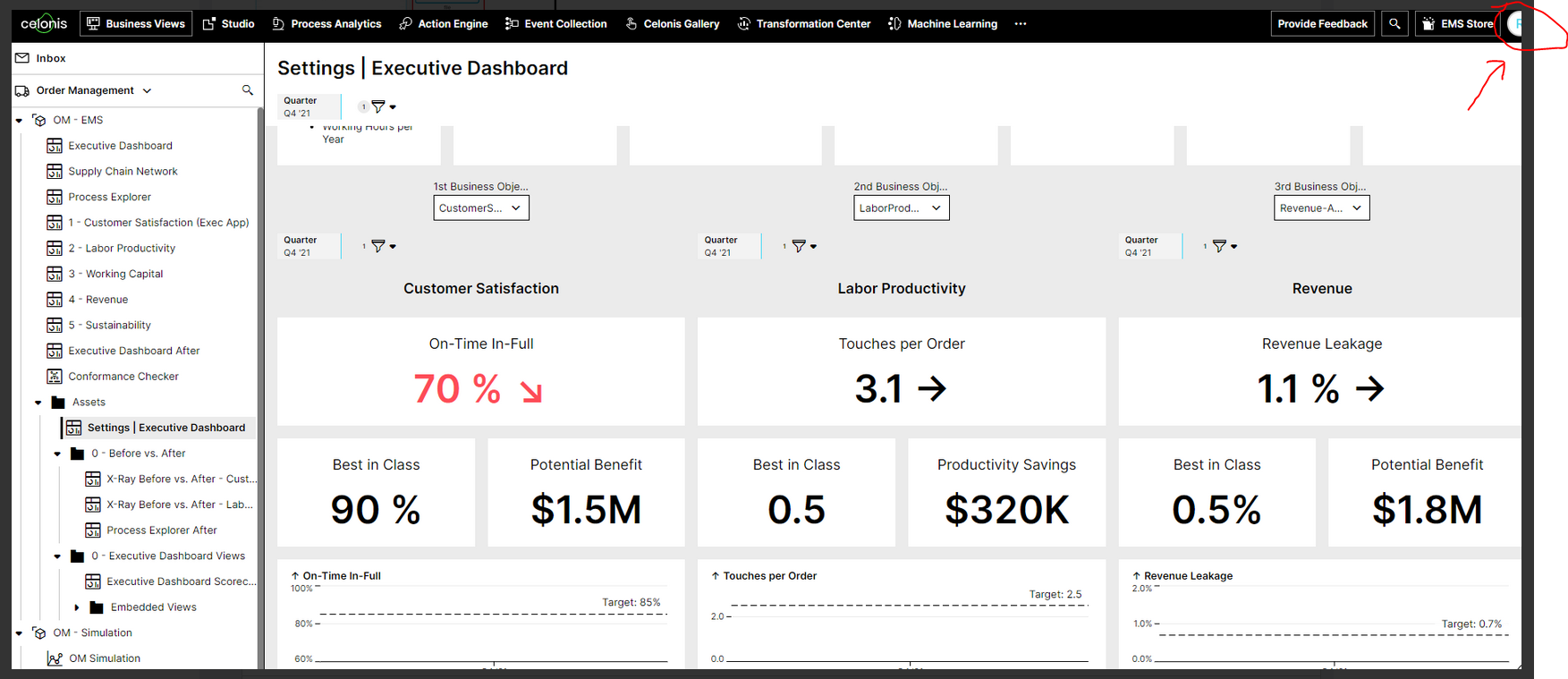Viewport: 1568px width, 679px height.
Task: Open 1st Business Objective CustomerS... dropdown
Action: (x=481, y=208)
